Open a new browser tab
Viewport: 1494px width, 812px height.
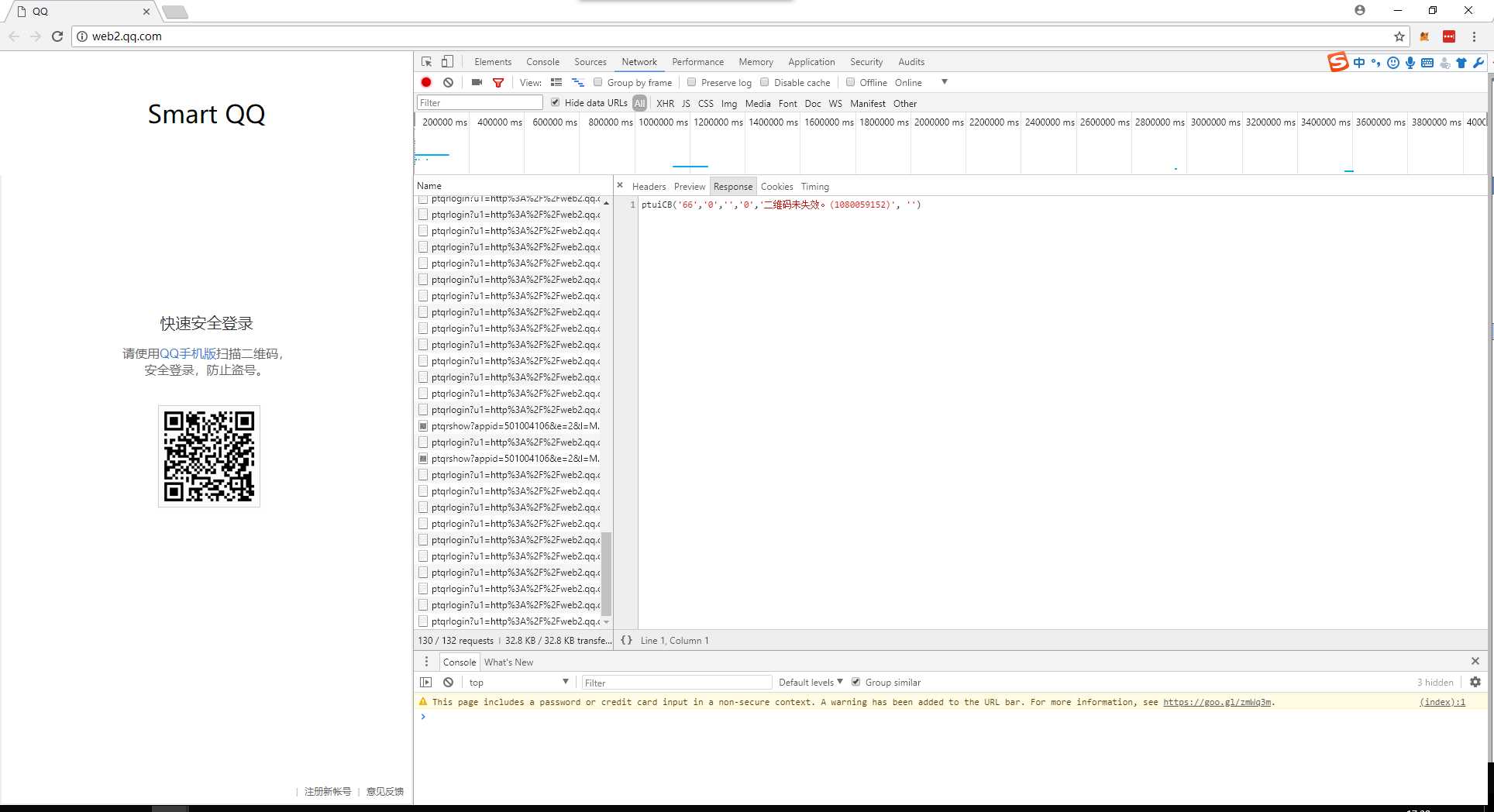[175, 11]
